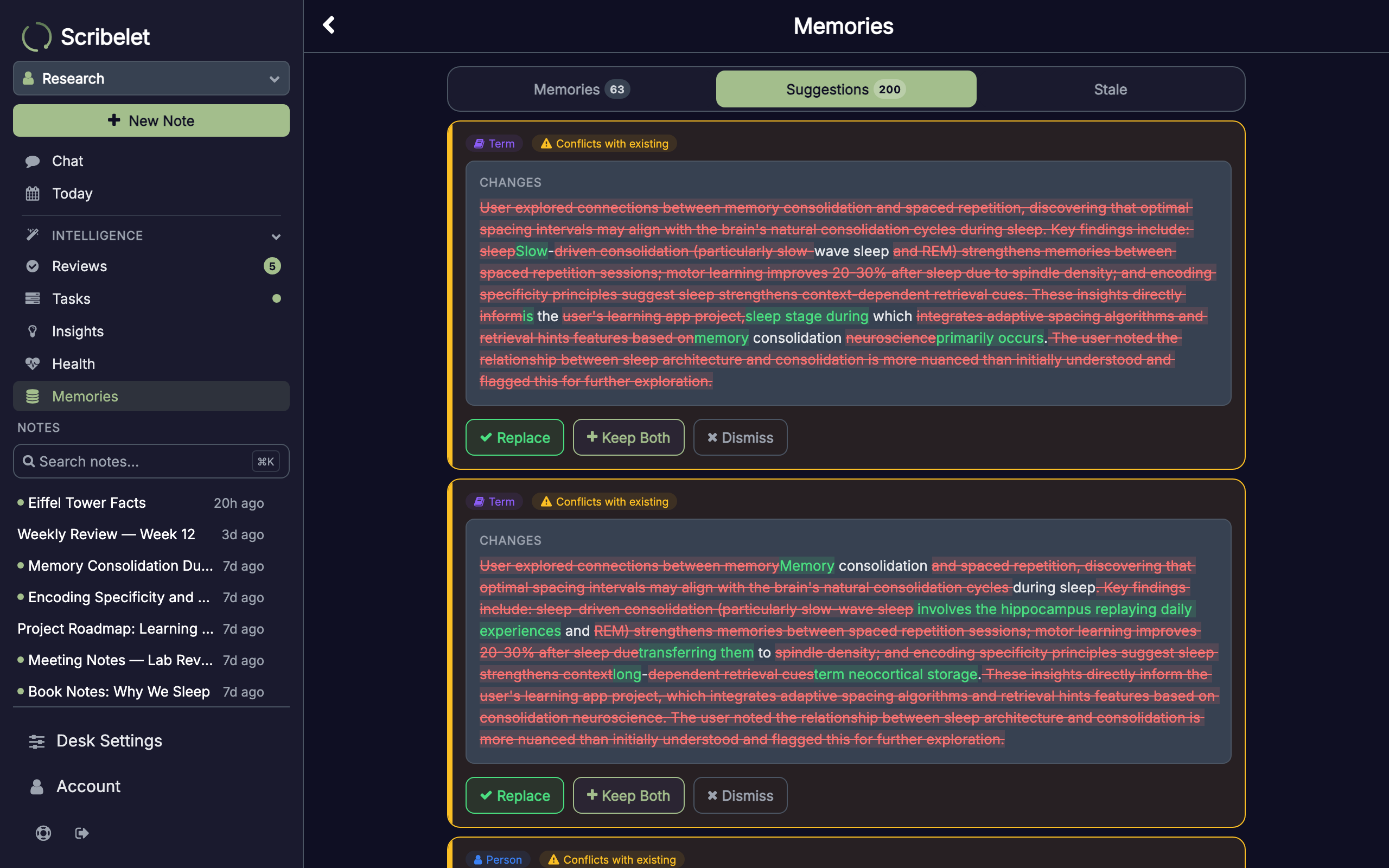
Task: Replace in first suggestion card
Action: [x=515, y=437]
